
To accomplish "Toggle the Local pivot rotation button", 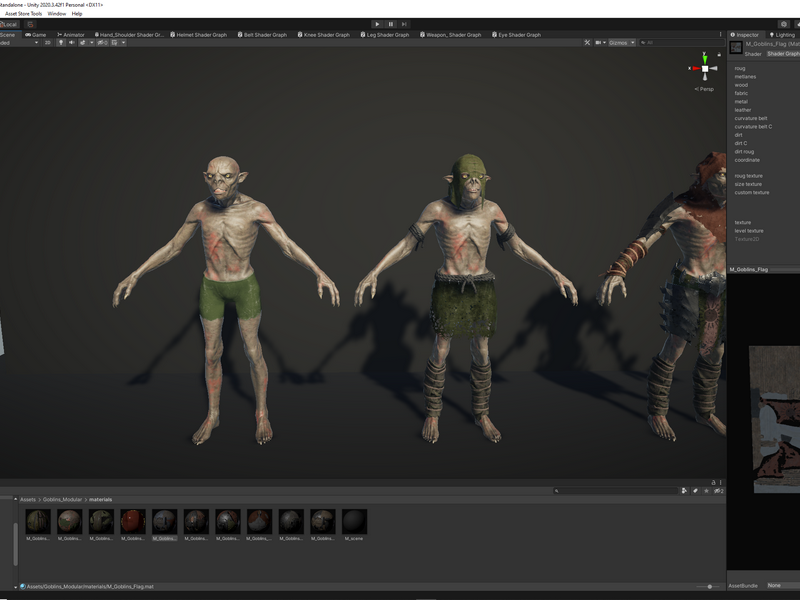I will 9,24.
